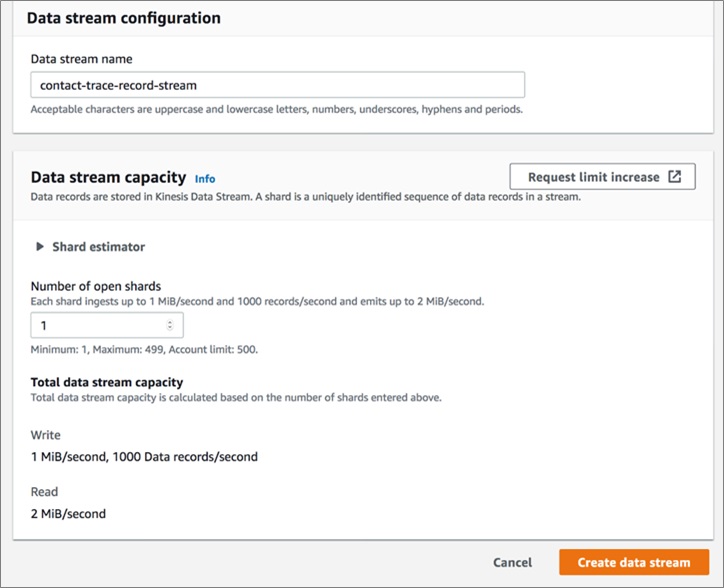Image resolution: width=724 pixels, height=588 pixels.
Task: Increase open shards with the up stepper arrow
Action: point(170,322)
